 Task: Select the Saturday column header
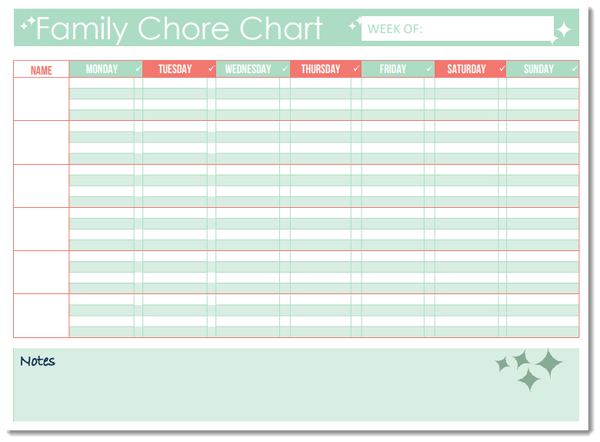point(466,70)
